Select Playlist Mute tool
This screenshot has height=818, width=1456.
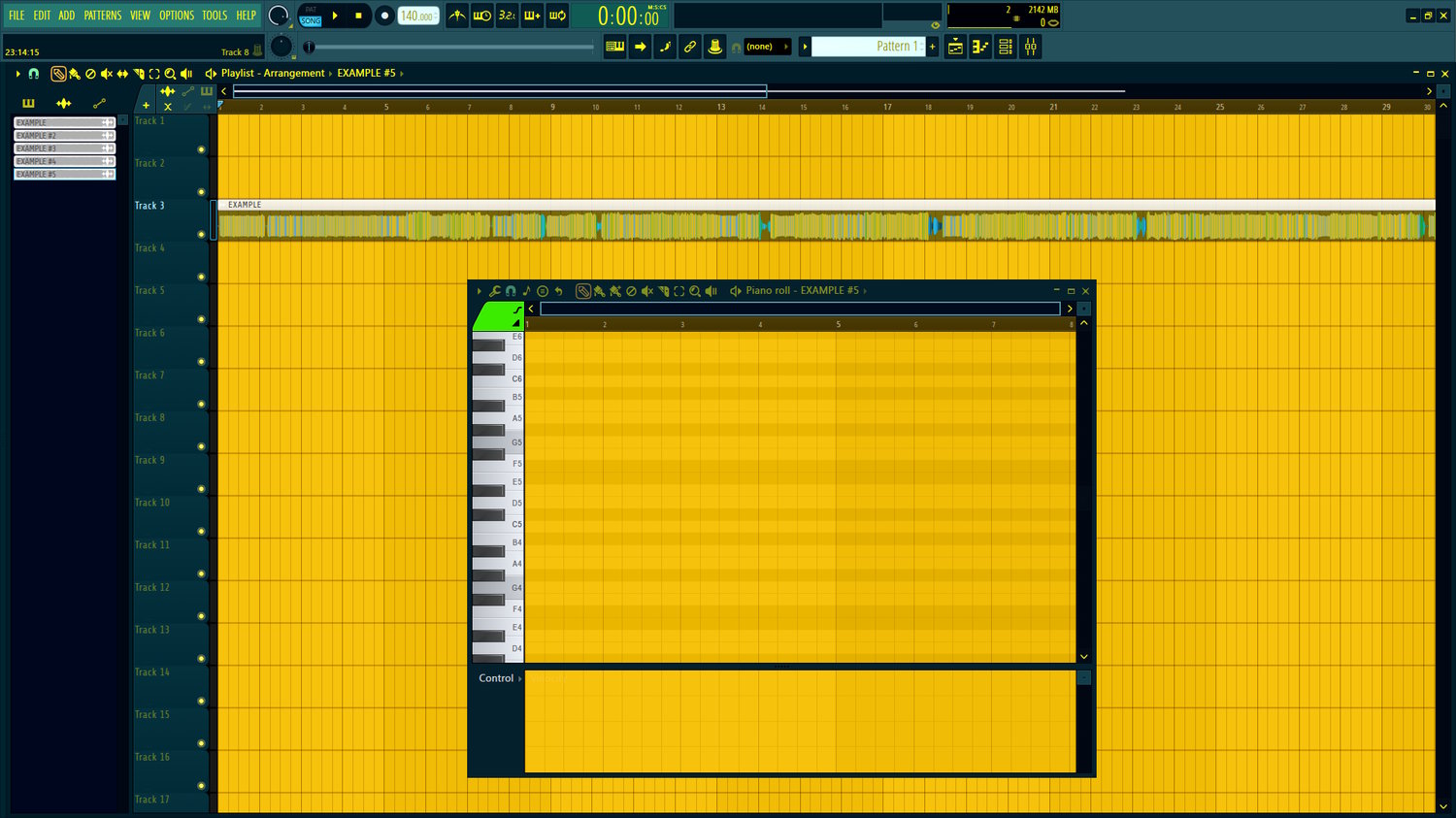click(107, 74)
